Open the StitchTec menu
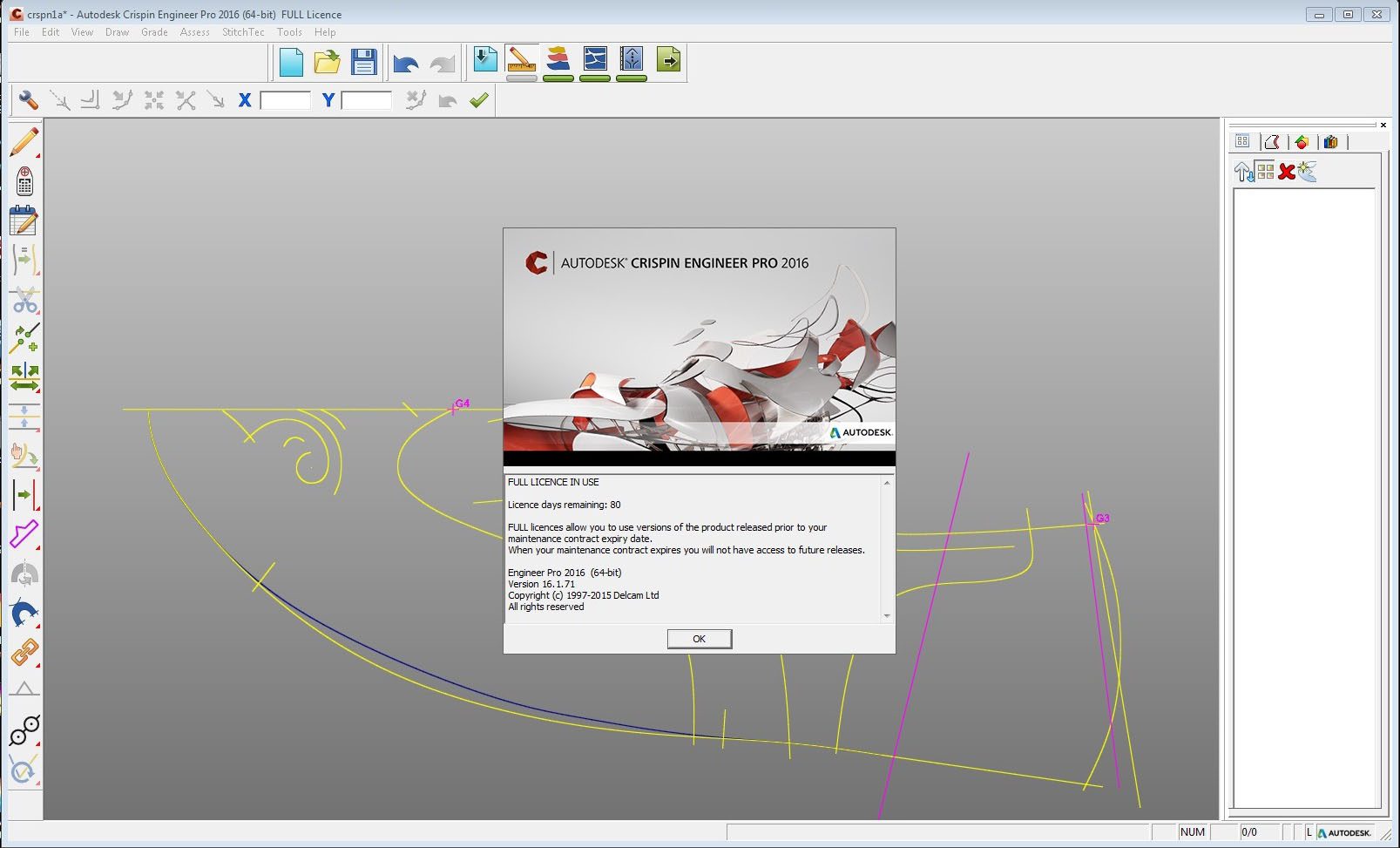1400x848 pixels. coord(243,32)
